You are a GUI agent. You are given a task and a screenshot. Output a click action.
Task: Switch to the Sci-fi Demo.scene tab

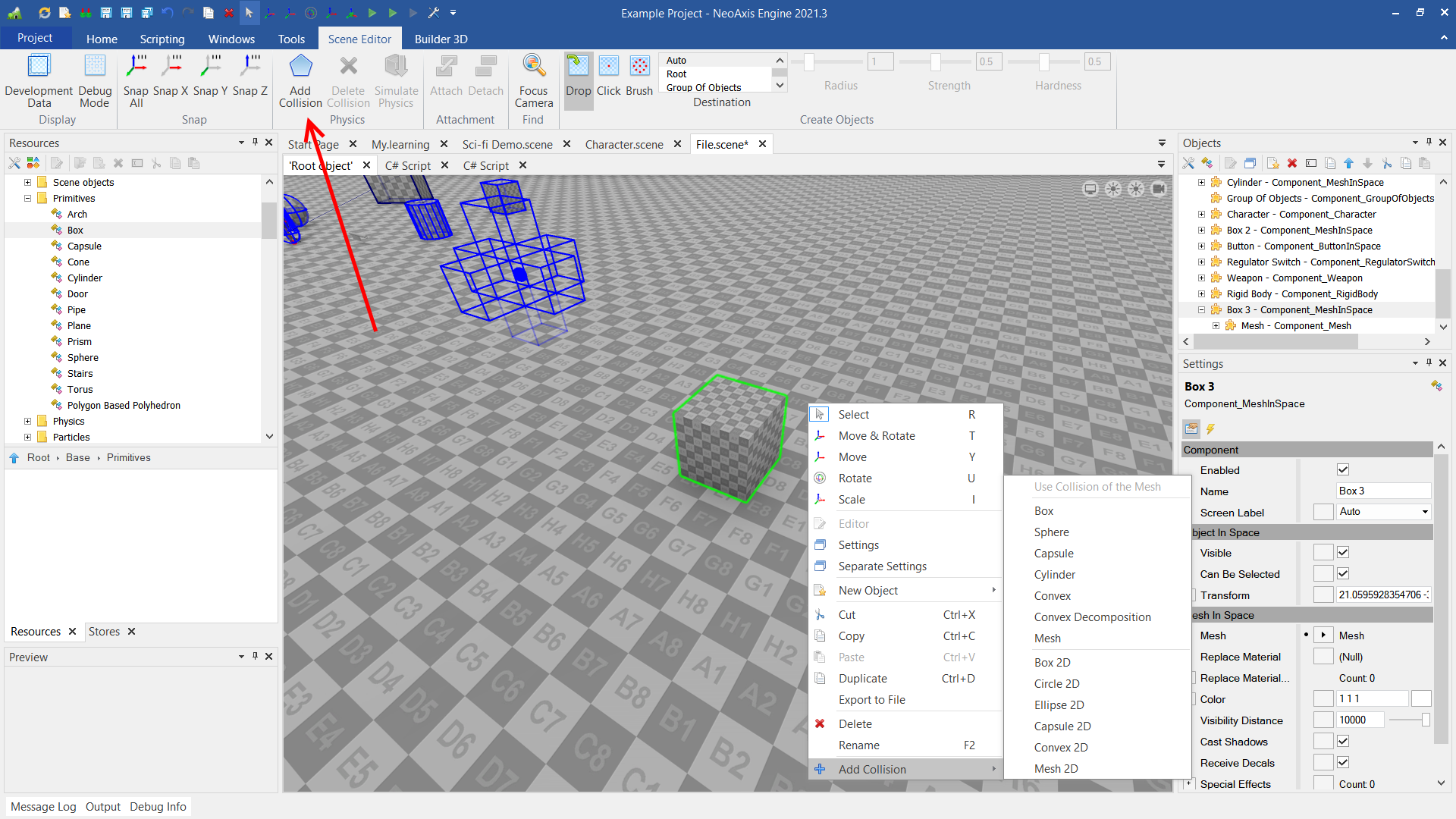(x=507, y=144)
